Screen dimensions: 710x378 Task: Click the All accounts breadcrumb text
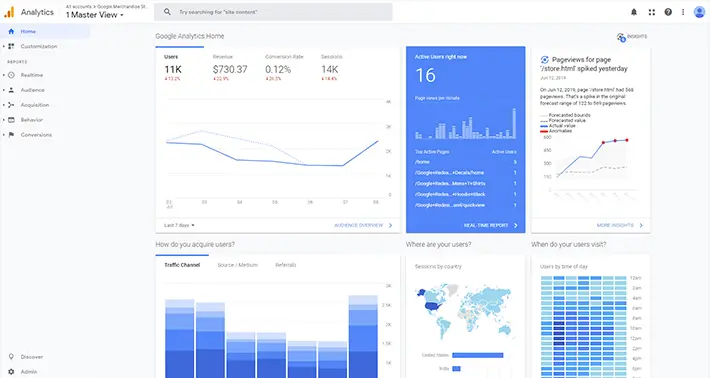tap(107, 7)
